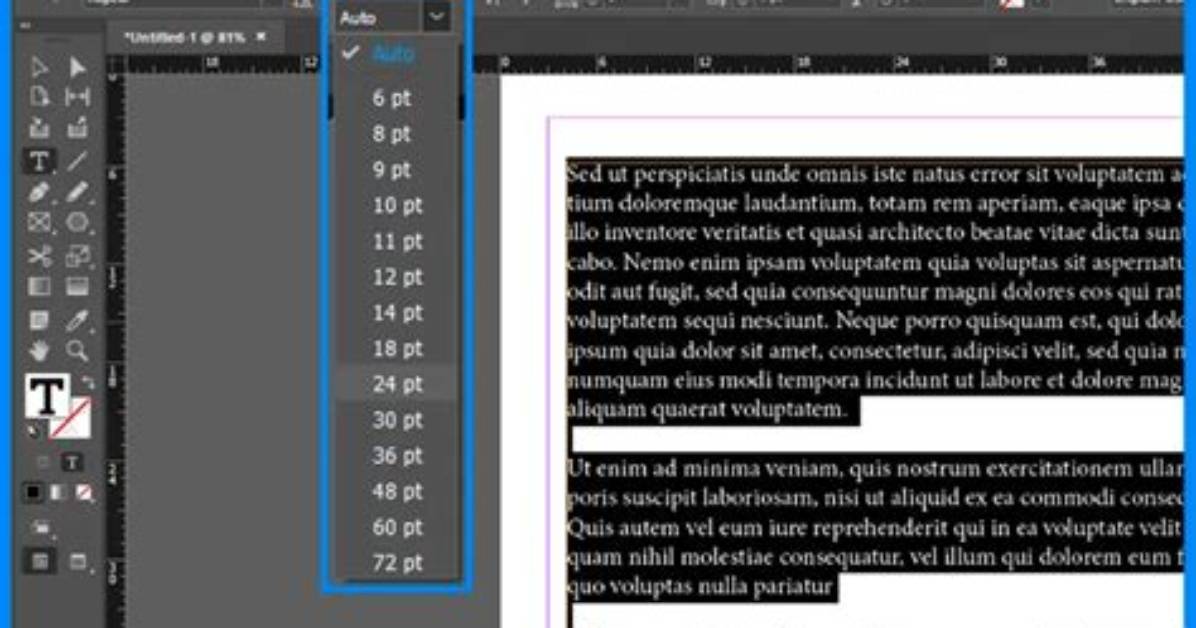Click in paragraph starting 'Ut enim ad minima'
The image size is (1196, 628).
tap(875, 527)
